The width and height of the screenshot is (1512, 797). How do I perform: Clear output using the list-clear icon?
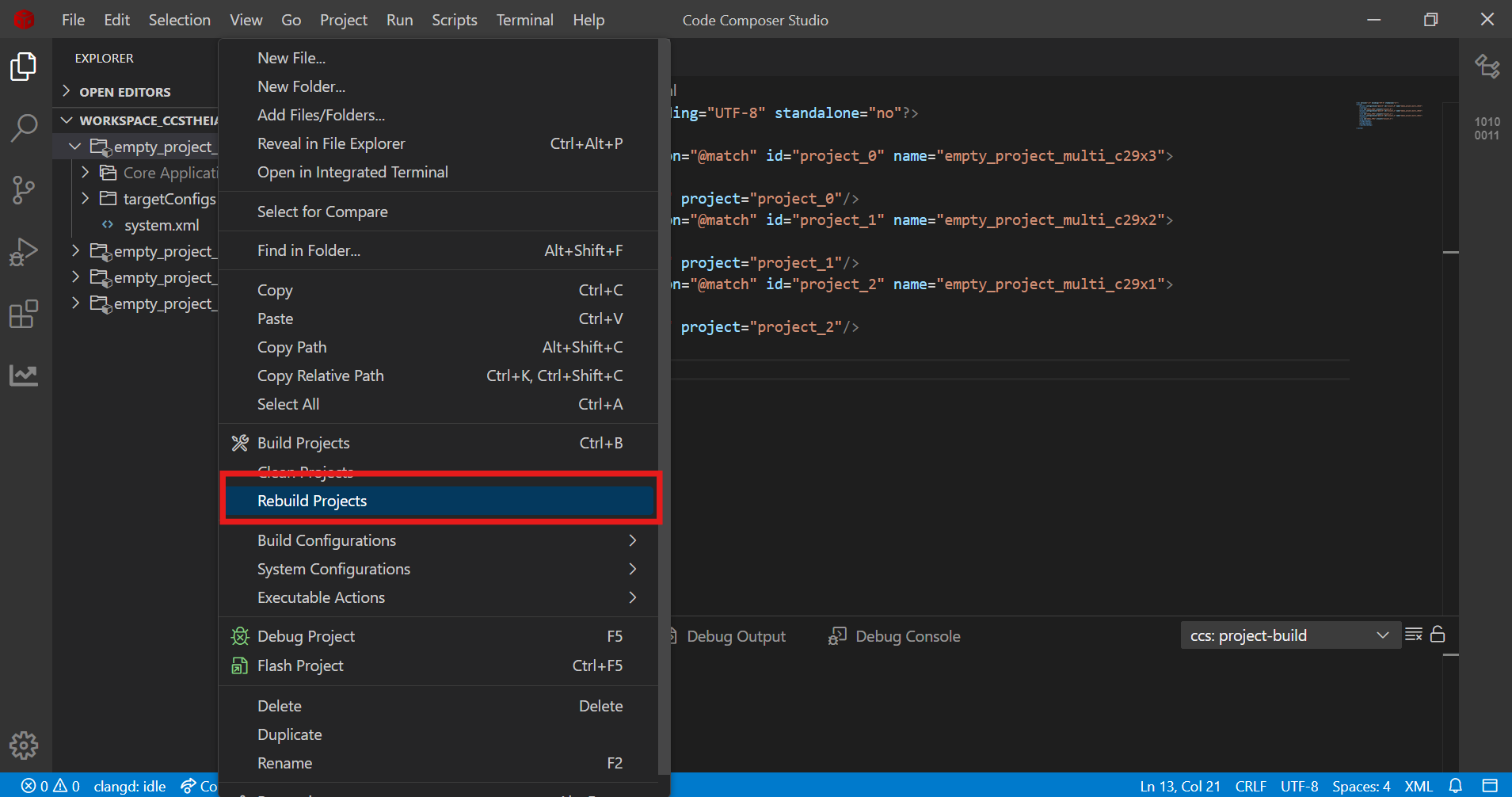pyautogui.click(x=1413, y=635)
